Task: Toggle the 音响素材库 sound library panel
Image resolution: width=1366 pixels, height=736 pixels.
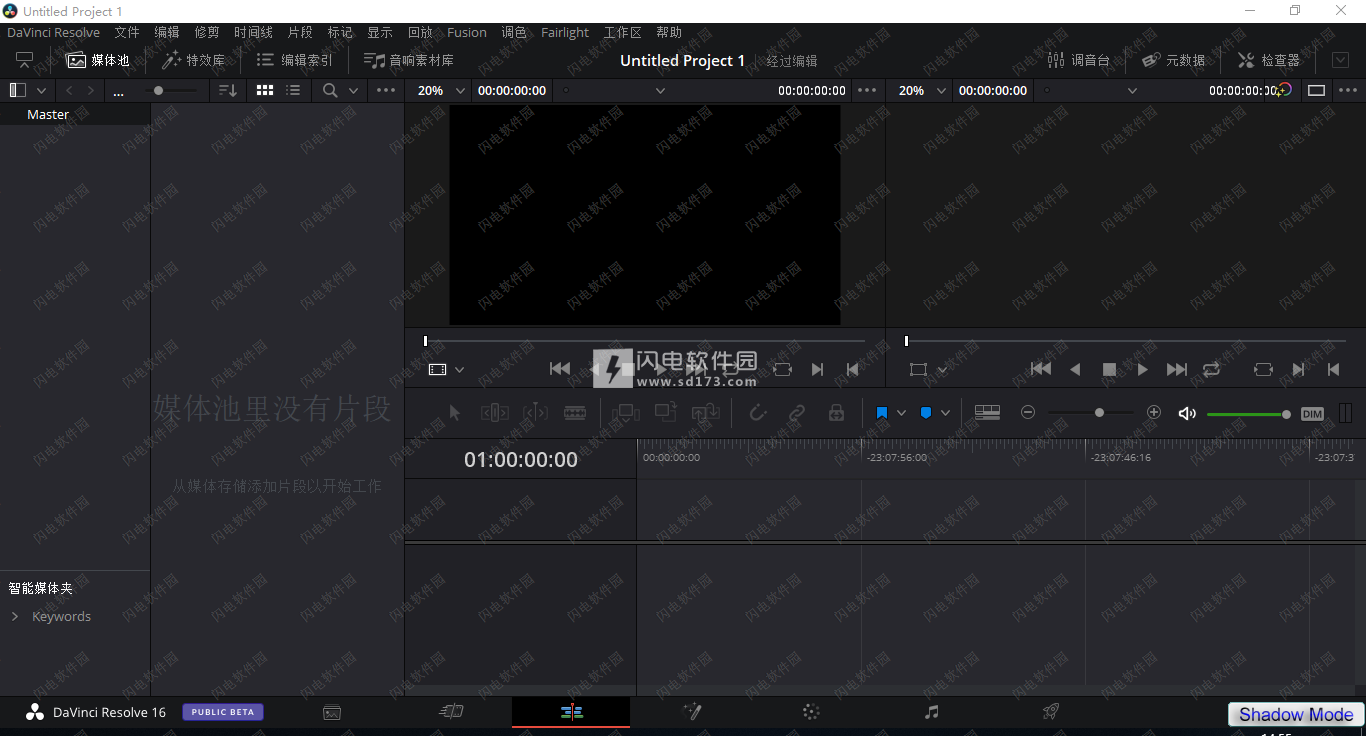Action: click(409, 60)
